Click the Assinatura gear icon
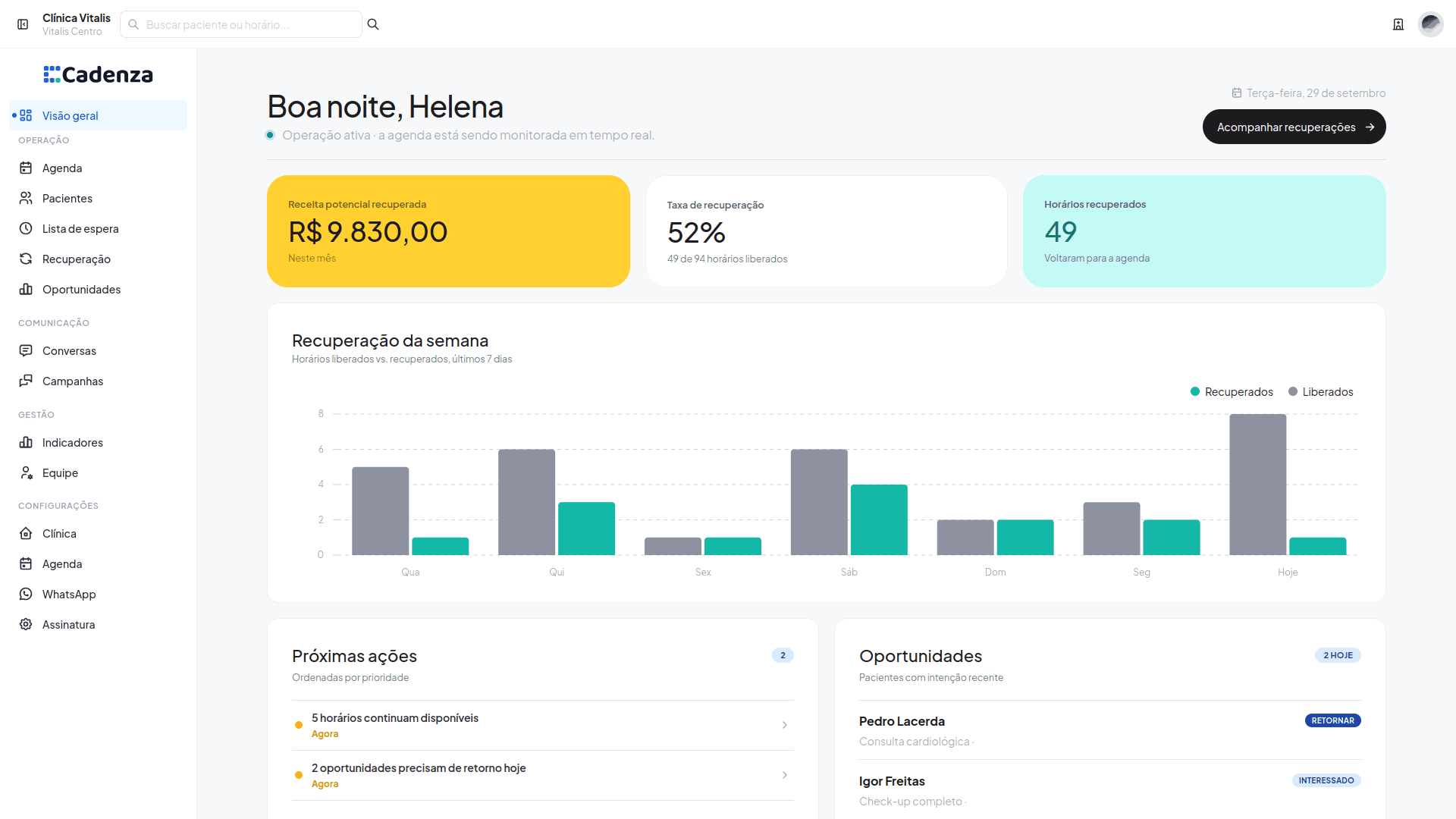The width and height of the screenshot is (1456, 819). (26, 624)
